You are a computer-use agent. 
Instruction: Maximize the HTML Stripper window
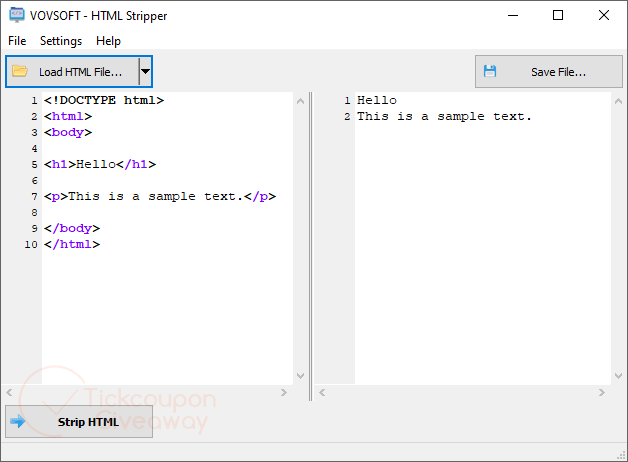558,15
